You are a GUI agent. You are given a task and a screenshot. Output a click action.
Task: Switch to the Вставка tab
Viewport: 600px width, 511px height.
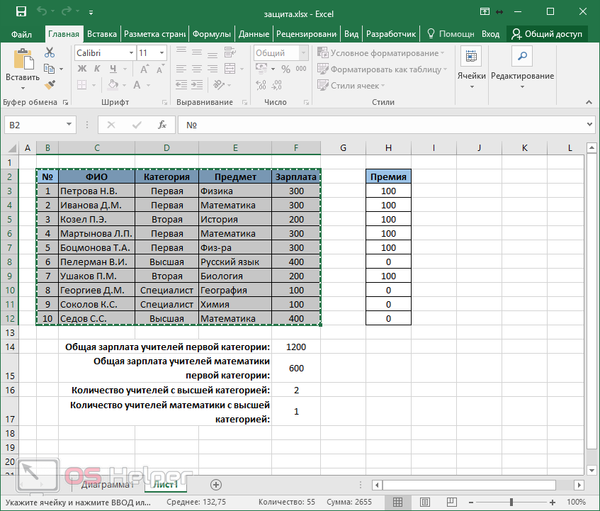point(102,34)
